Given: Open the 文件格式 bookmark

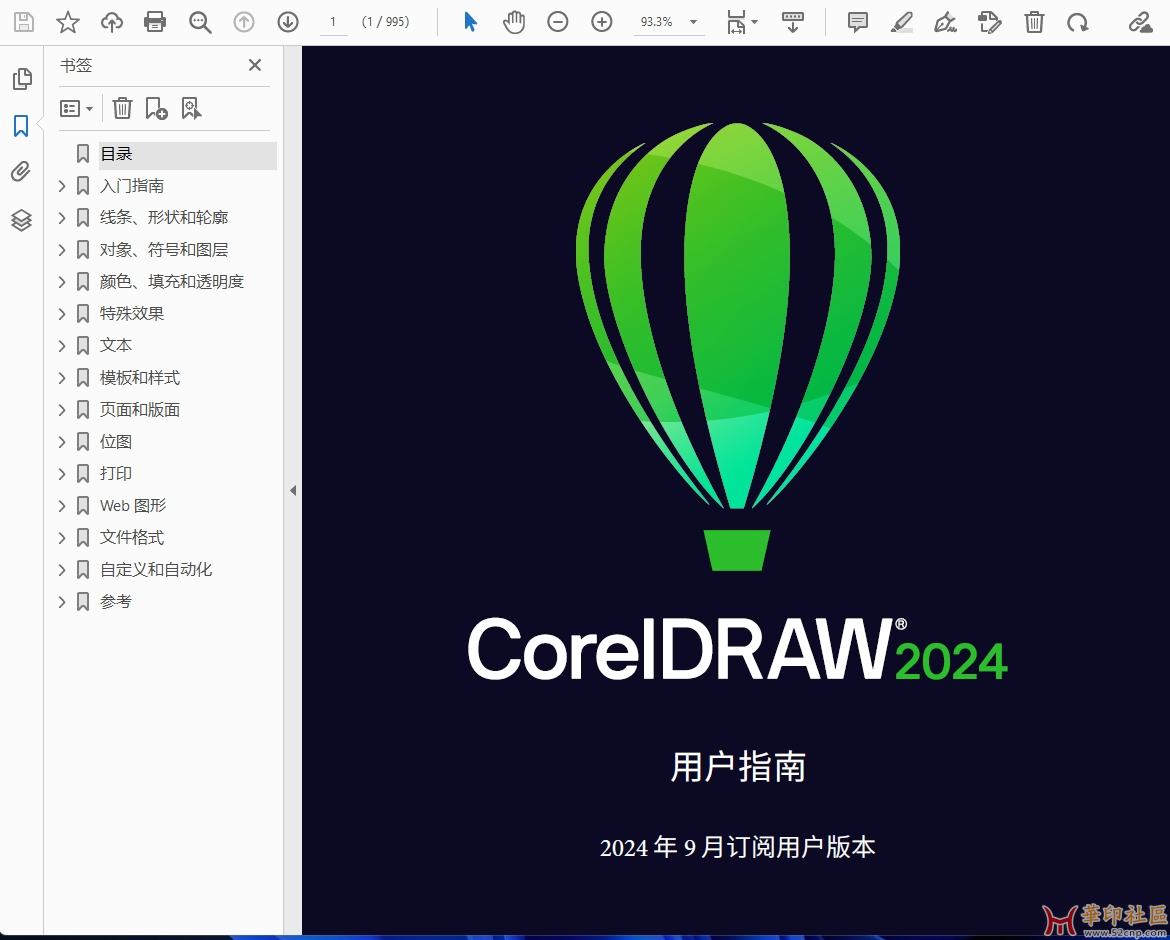Looking at the screenshot, I should pyautogui.click(x=132, y=538).
